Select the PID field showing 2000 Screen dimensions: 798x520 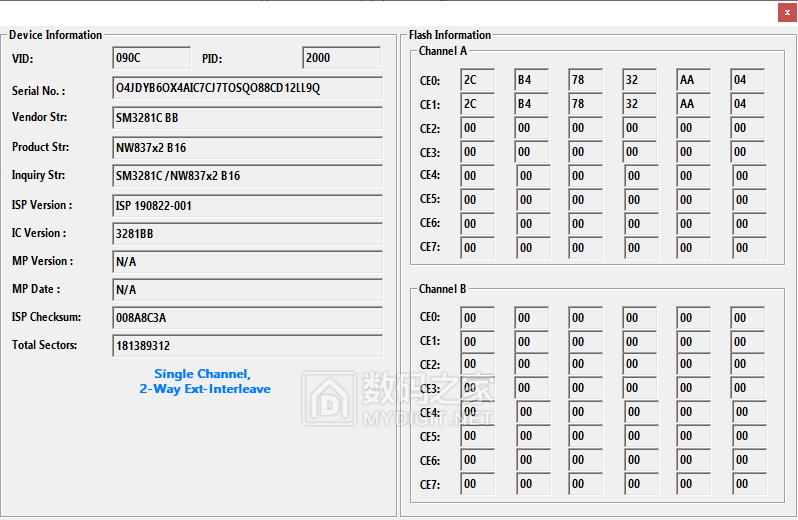pos(341,59)
